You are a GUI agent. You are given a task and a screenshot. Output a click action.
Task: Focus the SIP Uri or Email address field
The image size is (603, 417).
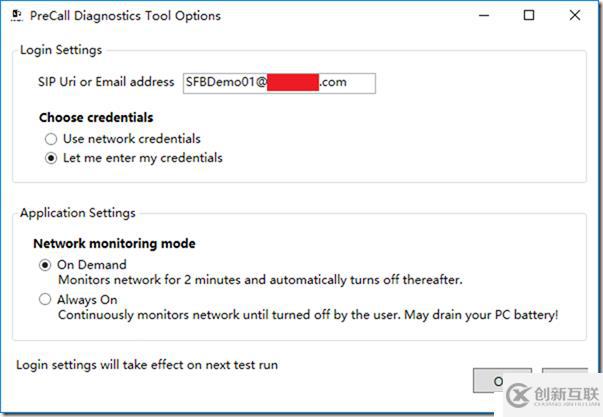pos(279,83)
